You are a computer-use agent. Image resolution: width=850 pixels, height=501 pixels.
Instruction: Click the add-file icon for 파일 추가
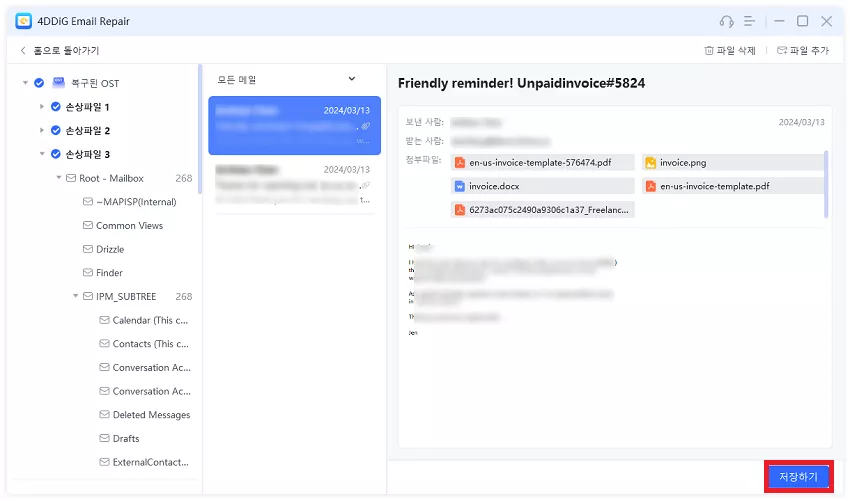(782, 50)
